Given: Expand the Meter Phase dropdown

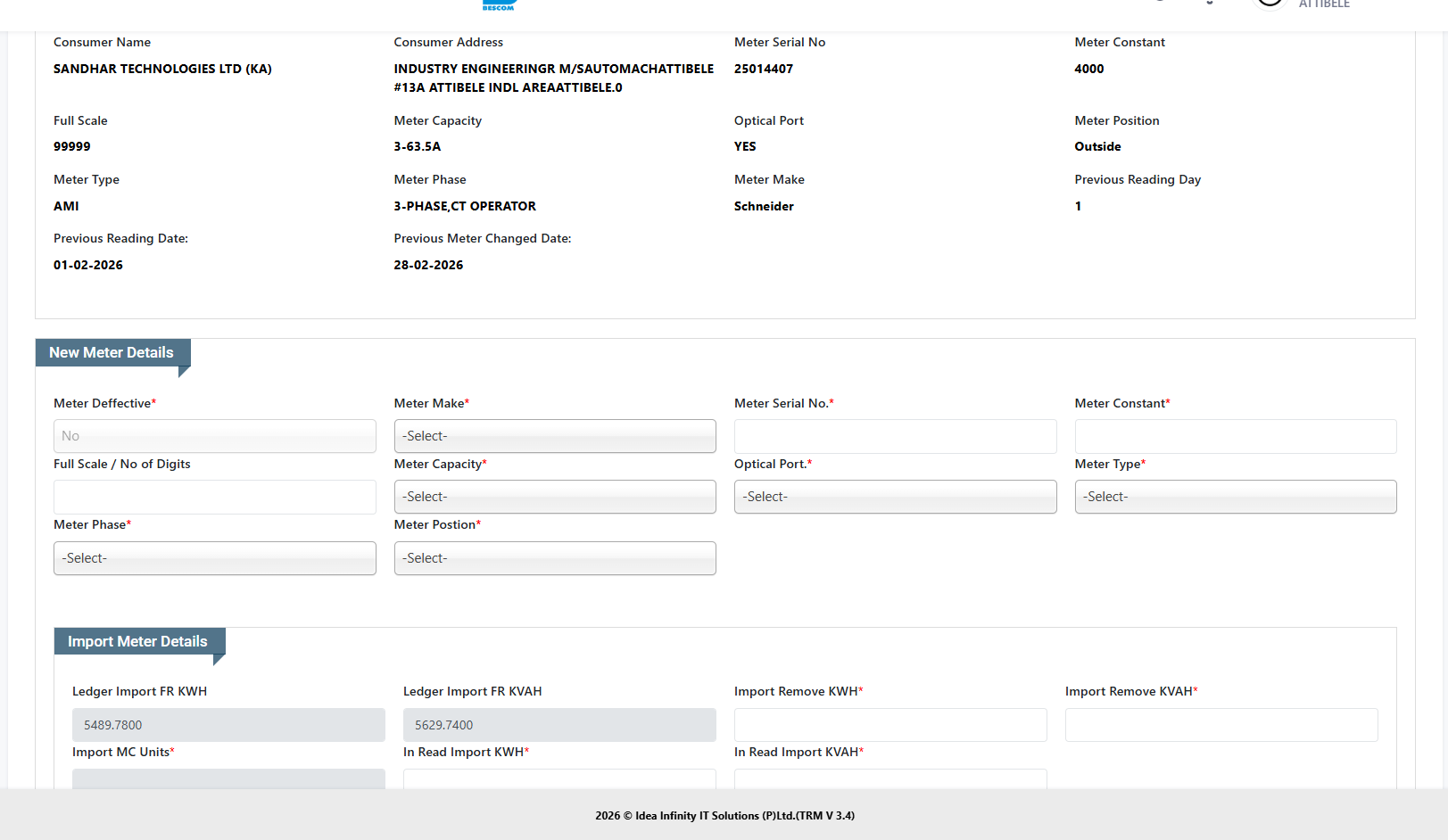Looking at the screenshot, I should point(214,558).
